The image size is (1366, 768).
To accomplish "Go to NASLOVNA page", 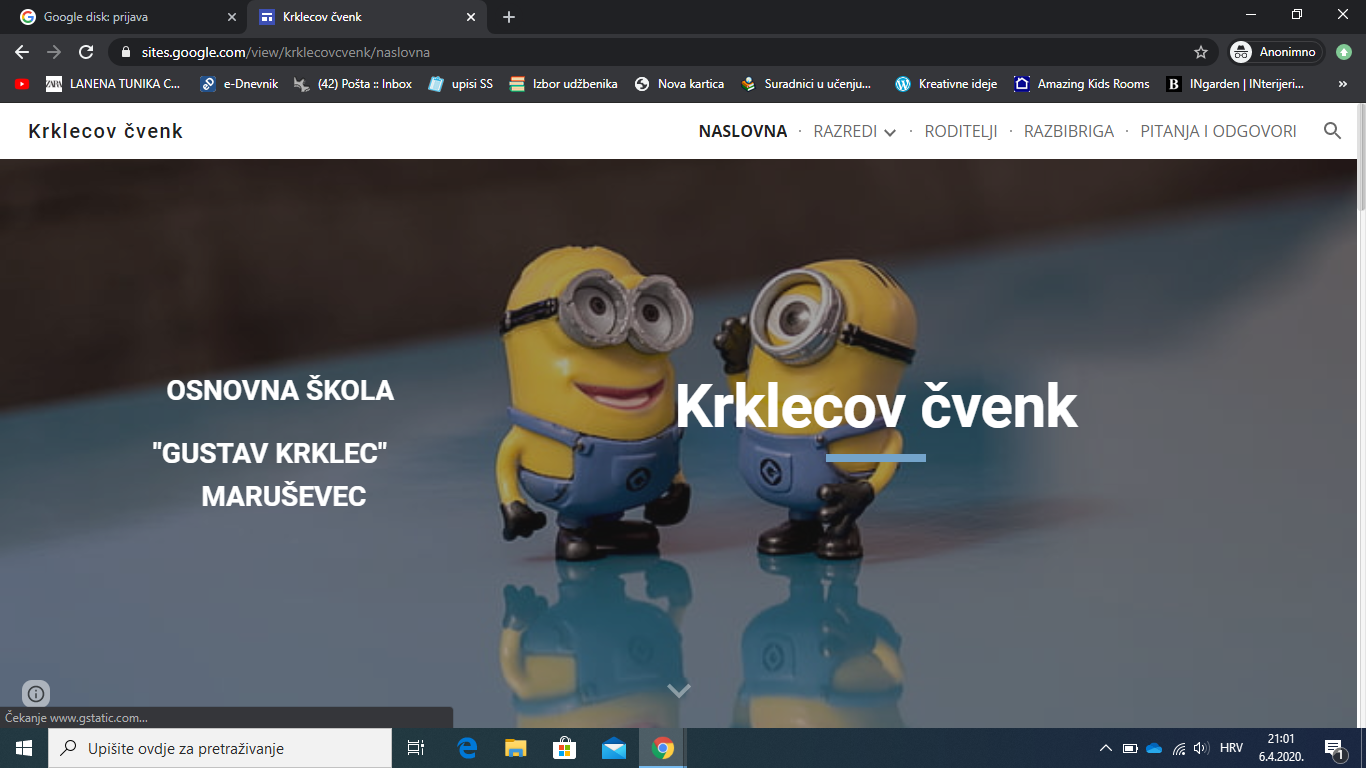I will coord(743,131).
